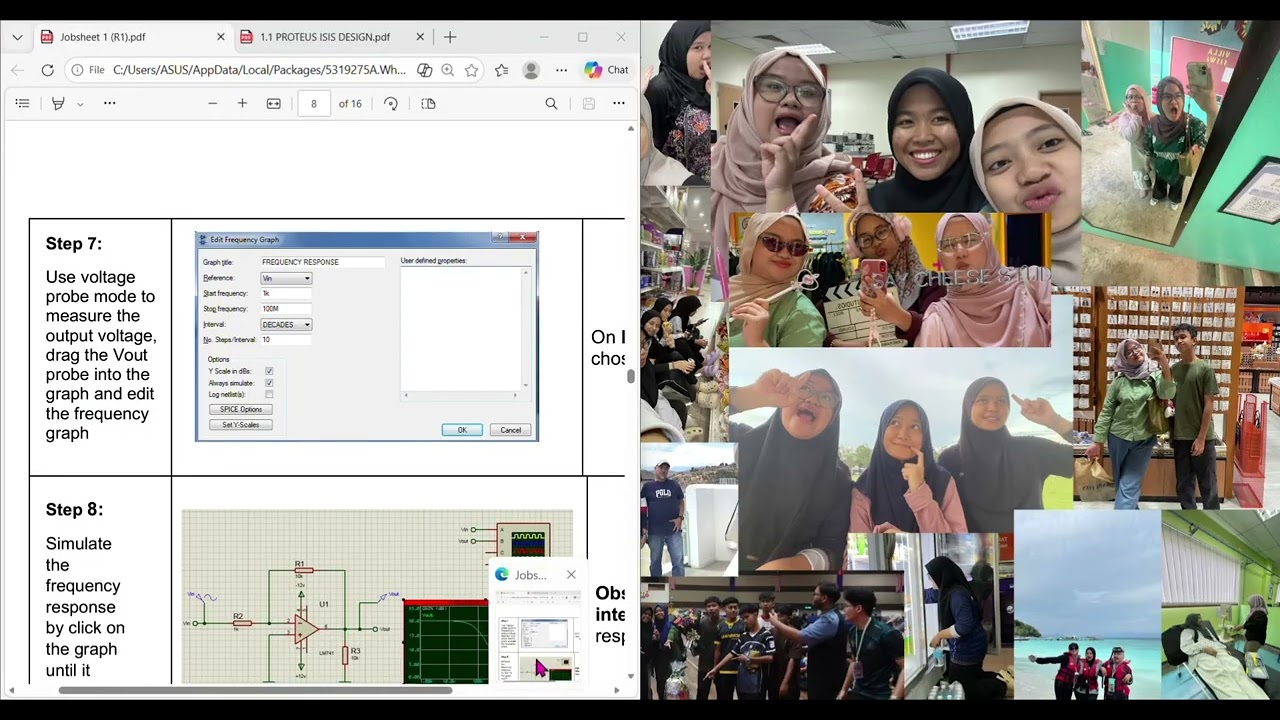Click the 'Step 7:' heading text
Screen dimensions: 1280x720
74,244
